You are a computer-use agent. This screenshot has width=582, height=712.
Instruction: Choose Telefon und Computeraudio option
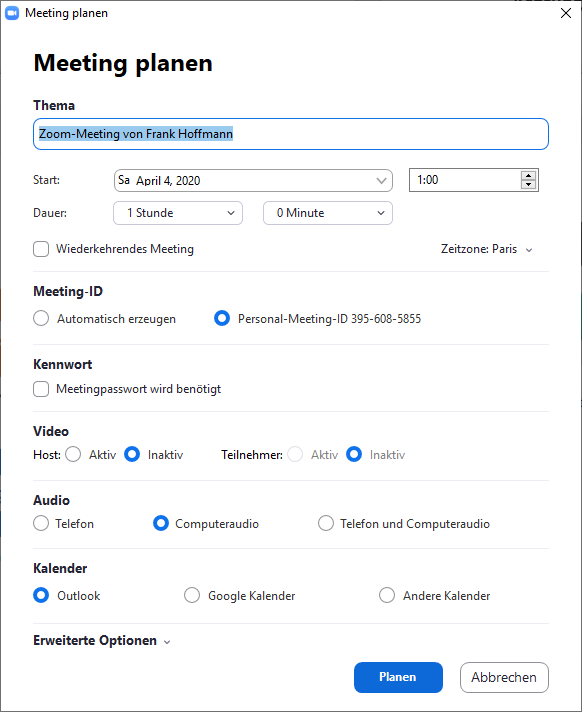tap(326, 523)
